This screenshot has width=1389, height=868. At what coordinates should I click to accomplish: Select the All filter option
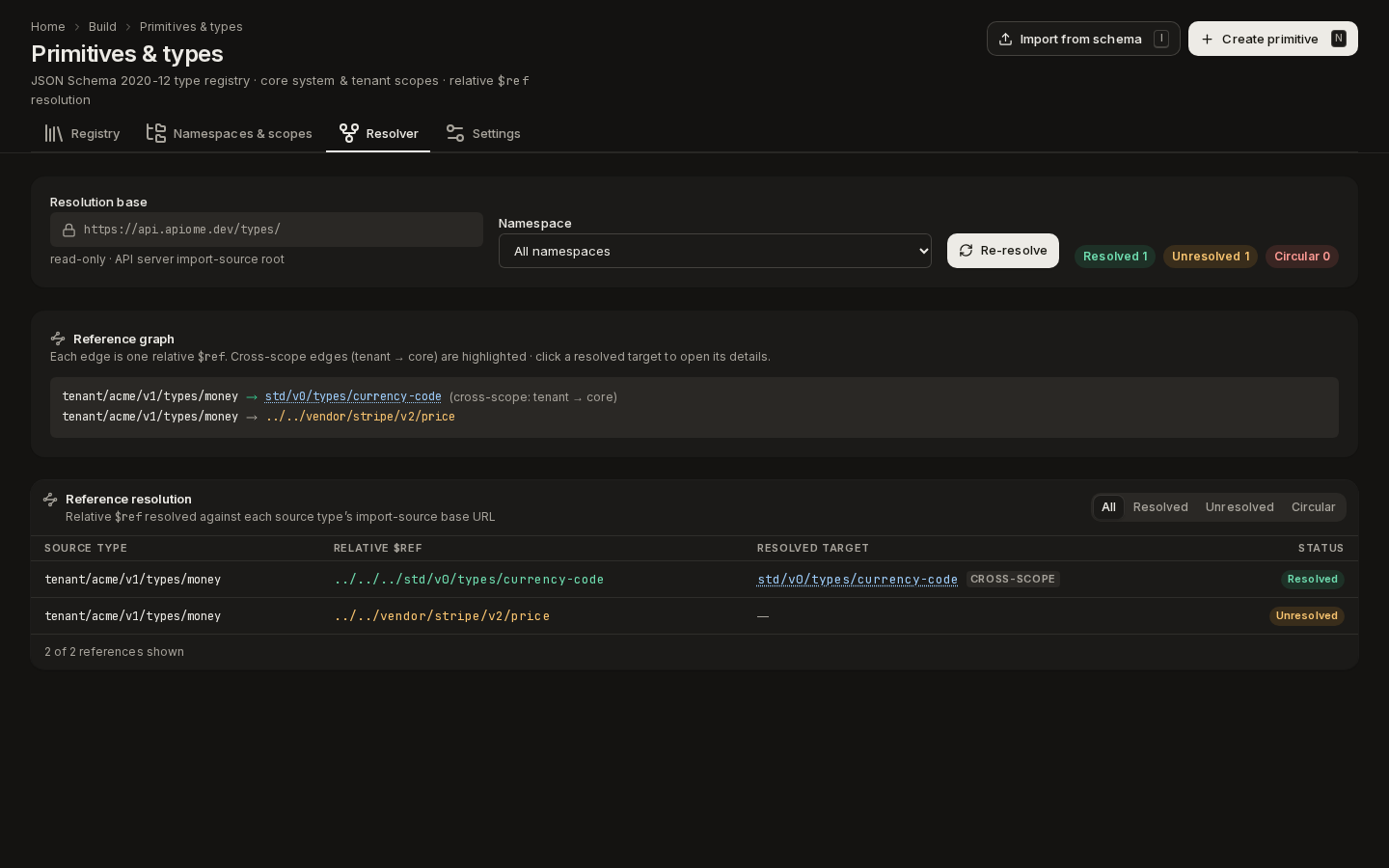[x=1108, y=507]
